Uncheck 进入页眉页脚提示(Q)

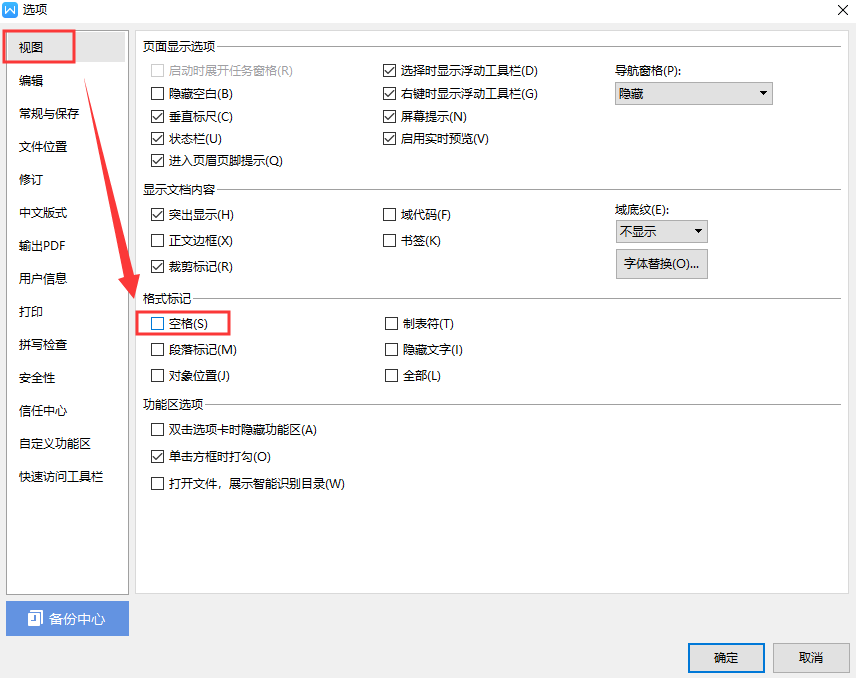(157, 160)
